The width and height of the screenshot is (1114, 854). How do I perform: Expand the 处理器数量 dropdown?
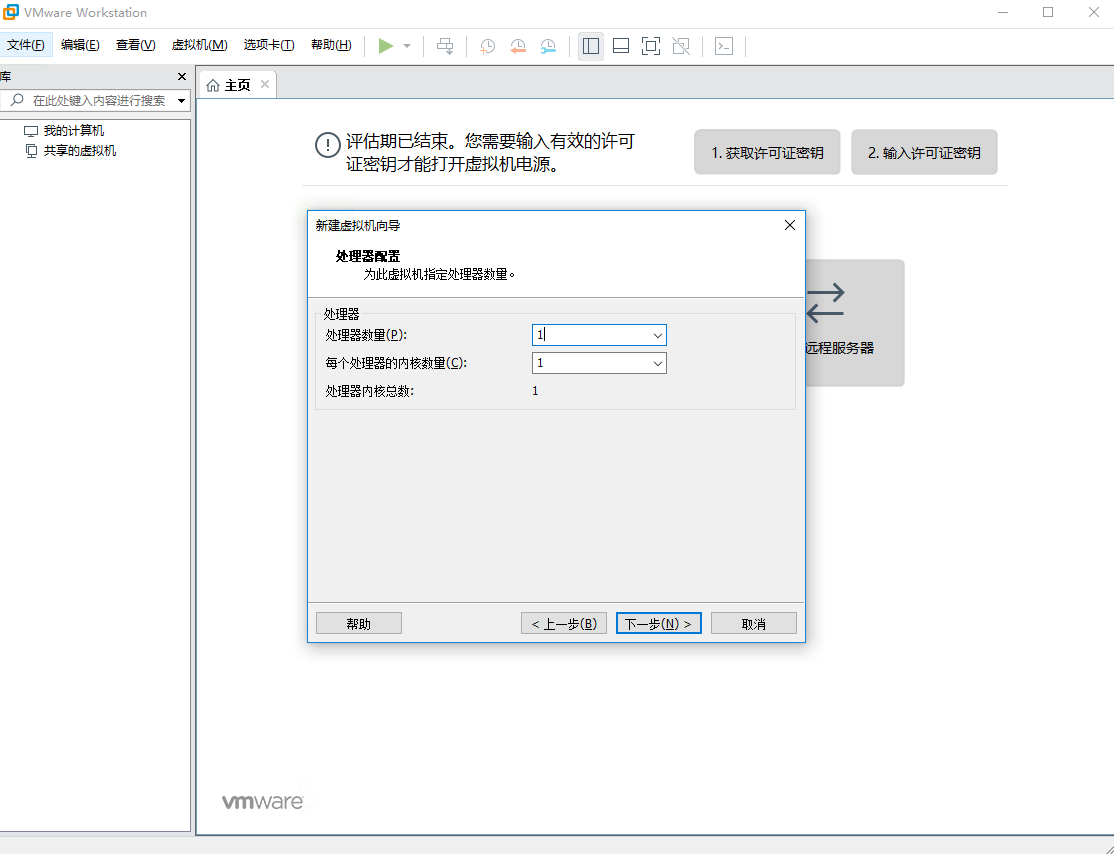tap(657, 335)
